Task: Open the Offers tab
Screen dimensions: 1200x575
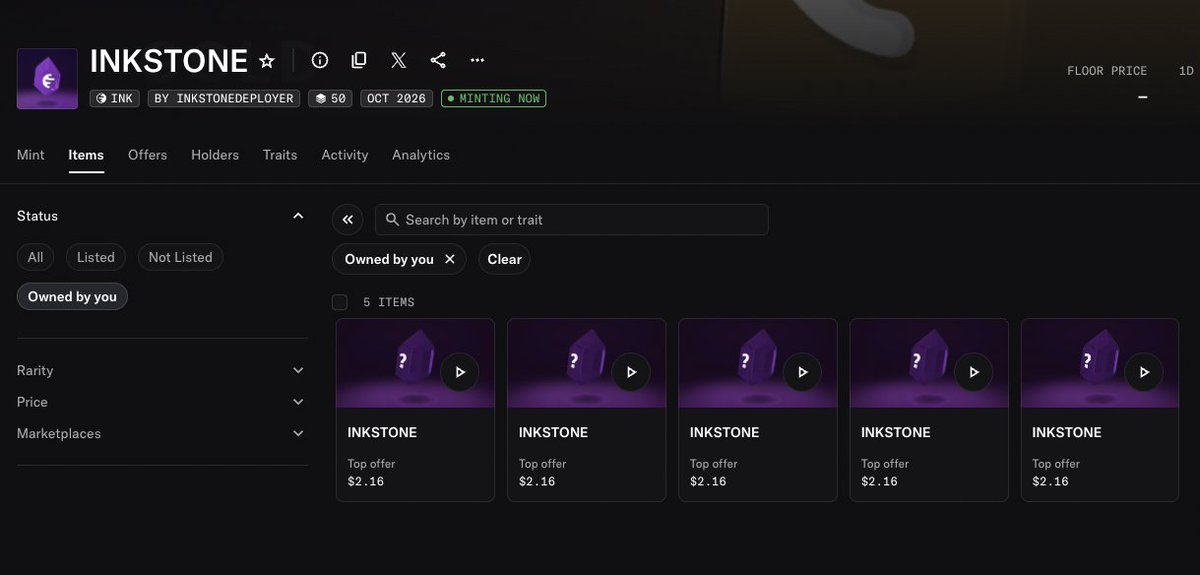Action: tap(148, 155)
